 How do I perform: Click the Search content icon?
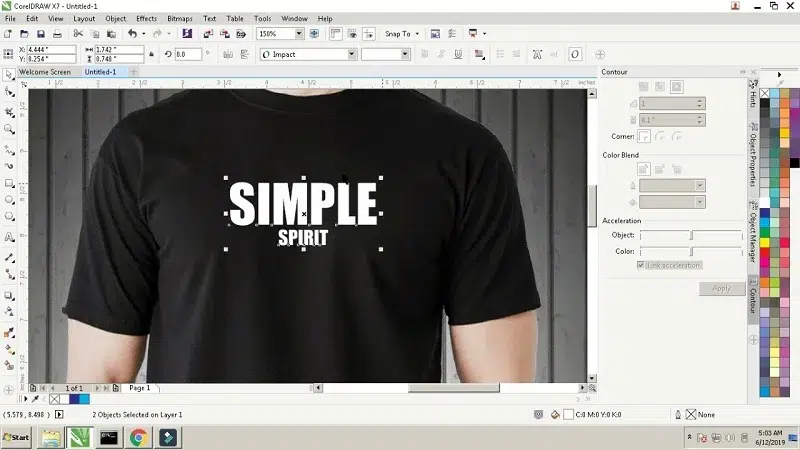(187, 34)
